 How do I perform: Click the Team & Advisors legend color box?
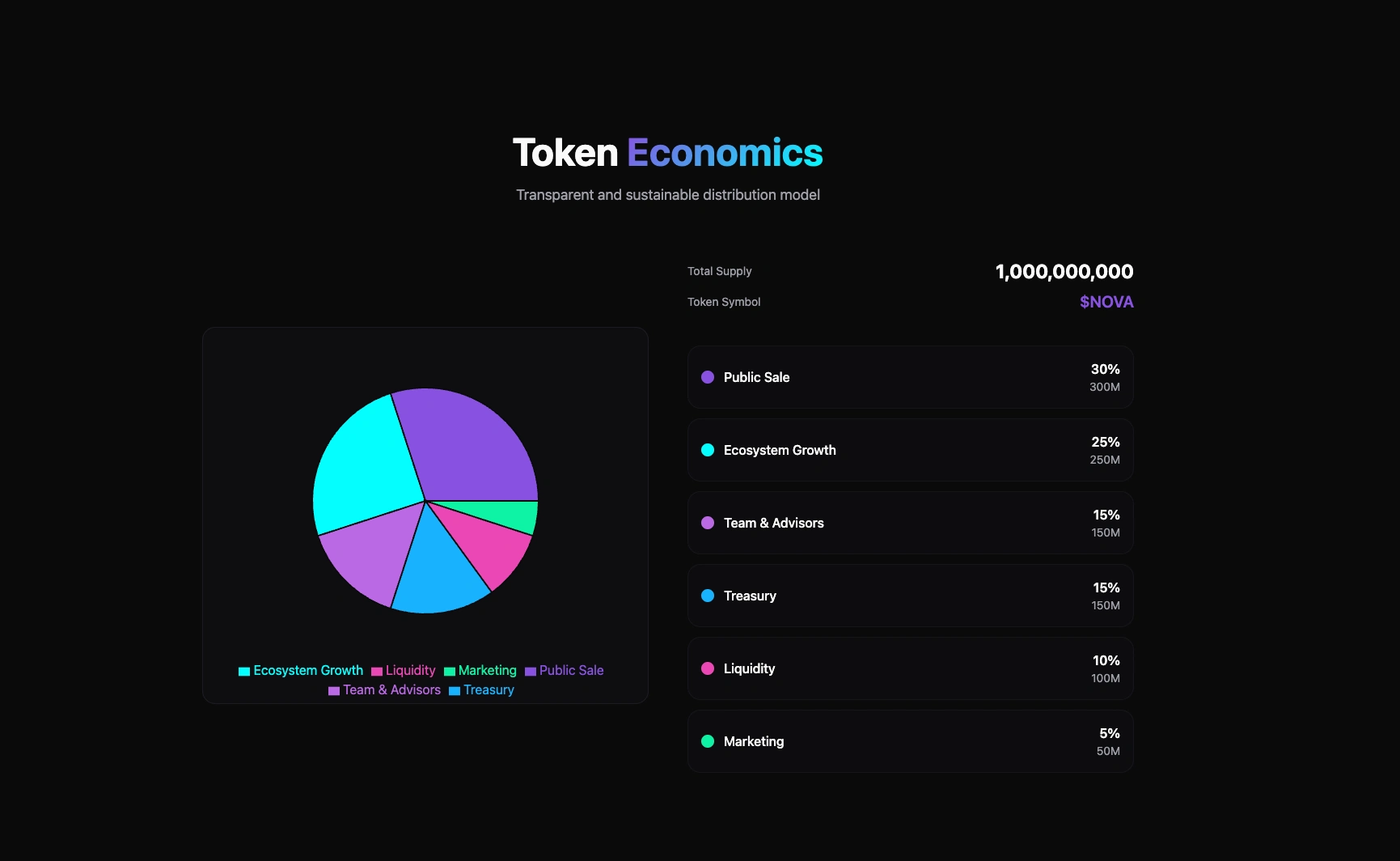coord(334,691)
